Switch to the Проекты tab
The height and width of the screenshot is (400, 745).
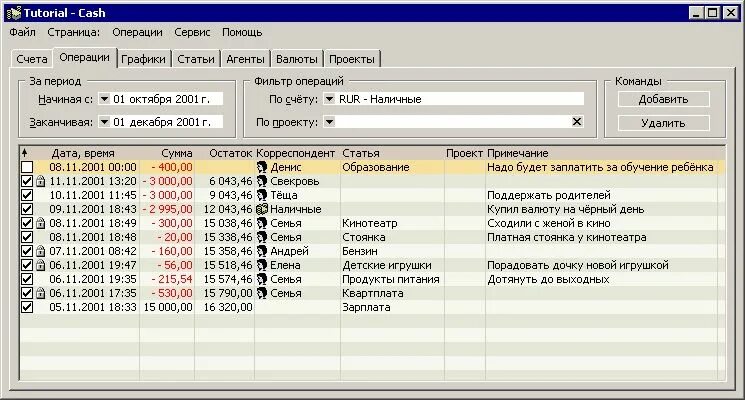coord(352,59)
